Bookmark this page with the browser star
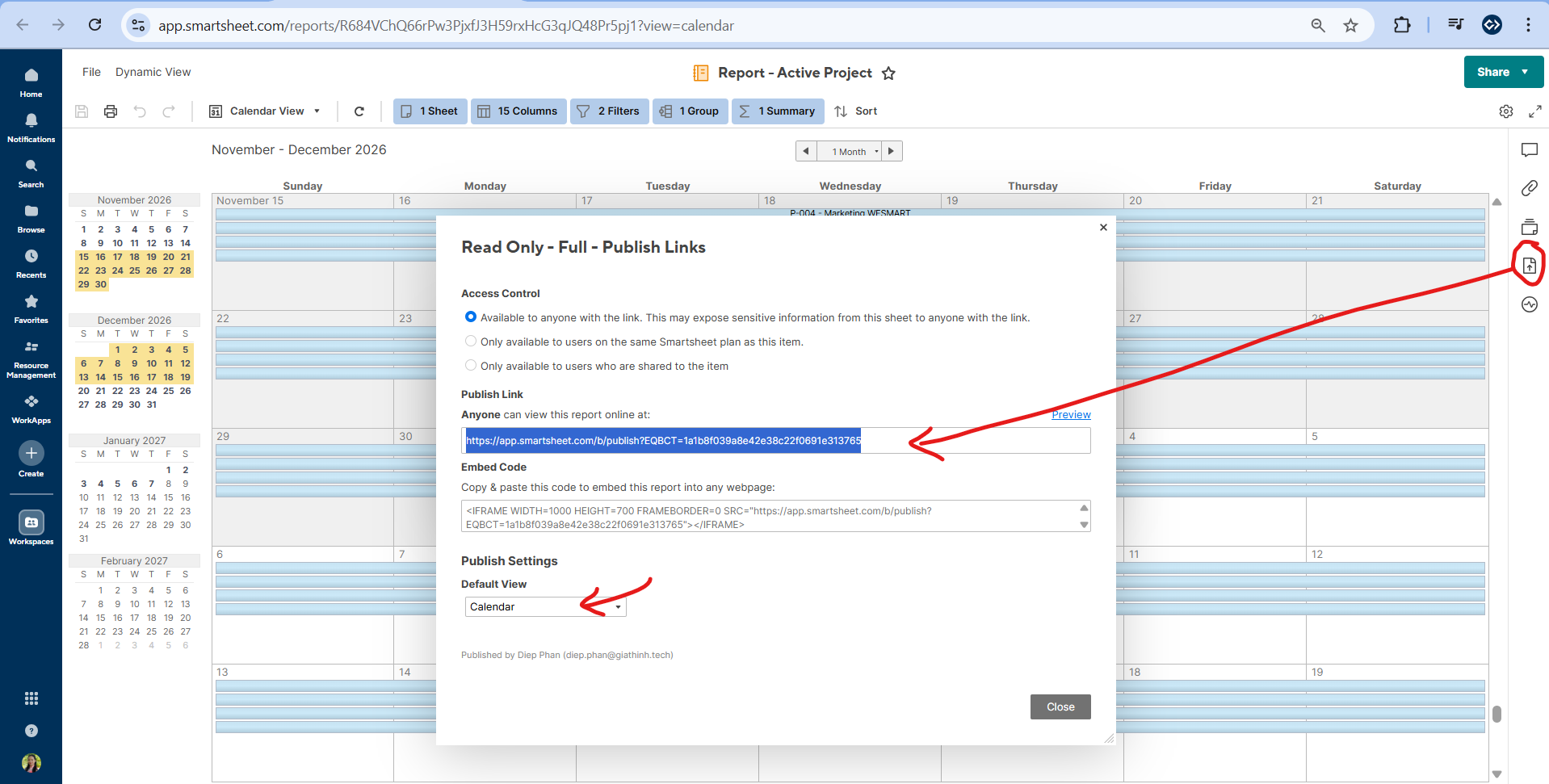The width and height of the screenshot is (1549, 784). pos(1350,26)
